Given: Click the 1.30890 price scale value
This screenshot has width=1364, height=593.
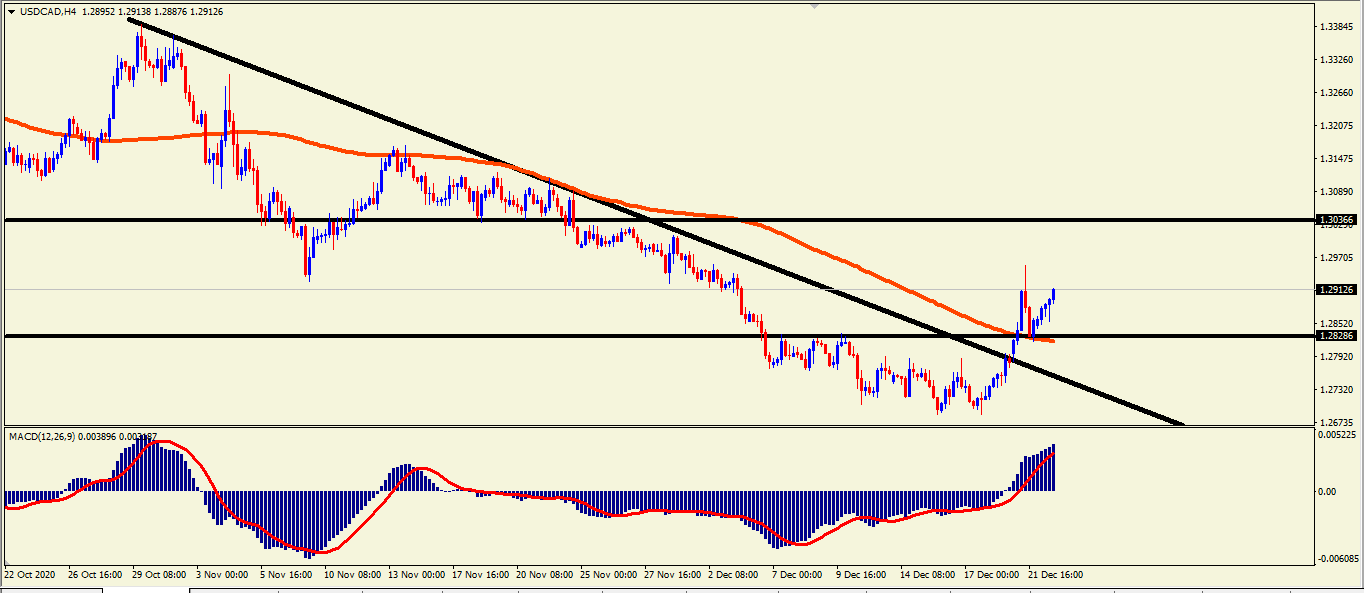Looking at the screenshot, I should tap(1337, 191).
